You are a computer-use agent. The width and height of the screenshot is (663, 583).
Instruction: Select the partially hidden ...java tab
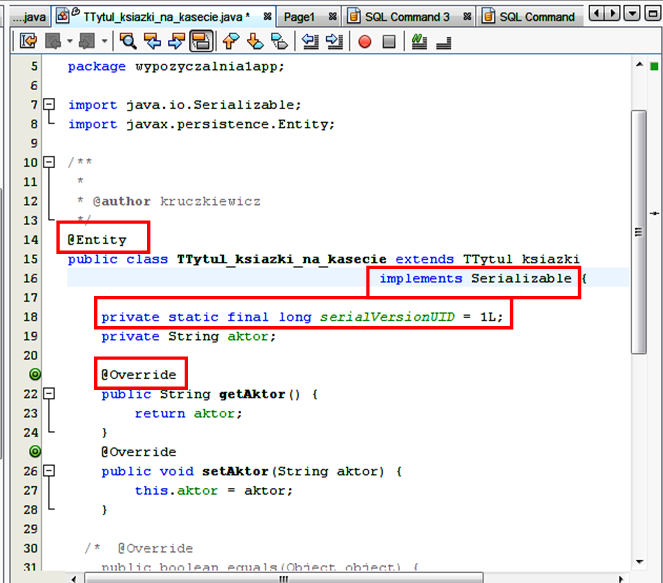click(x=29, y=17)
